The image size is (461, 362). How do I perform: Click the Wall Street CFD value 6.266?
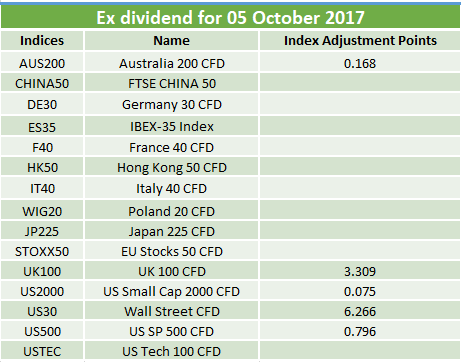click(360, 311)
